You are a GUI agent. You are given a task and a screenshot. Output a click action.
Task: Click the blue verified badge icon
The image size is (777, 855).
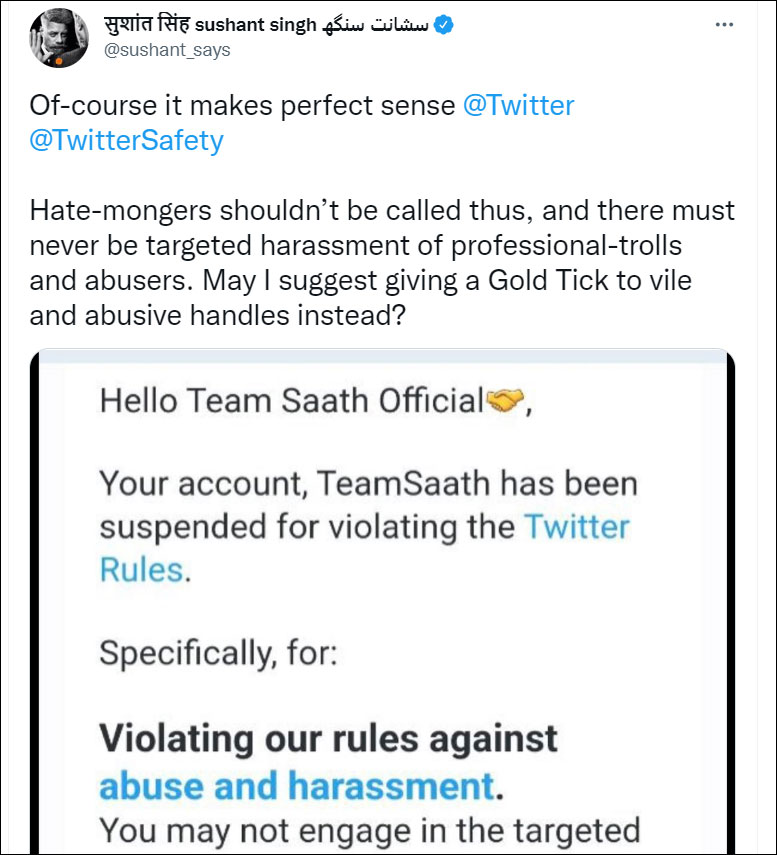(x=444, y=26)
